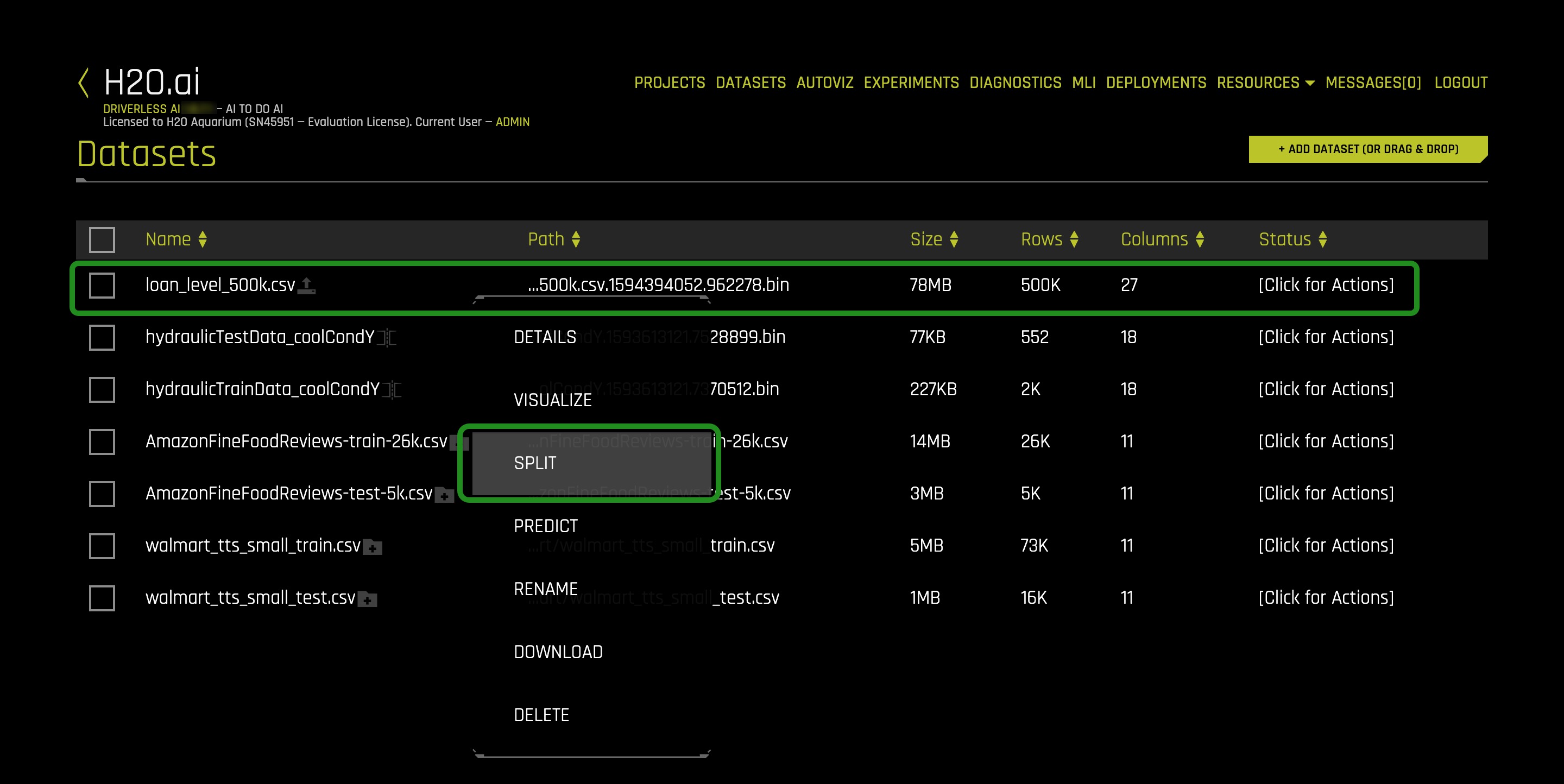This screenshot has width=1564, height=784.
Task: Sort datasets by Size arrows
Action: 954,239
